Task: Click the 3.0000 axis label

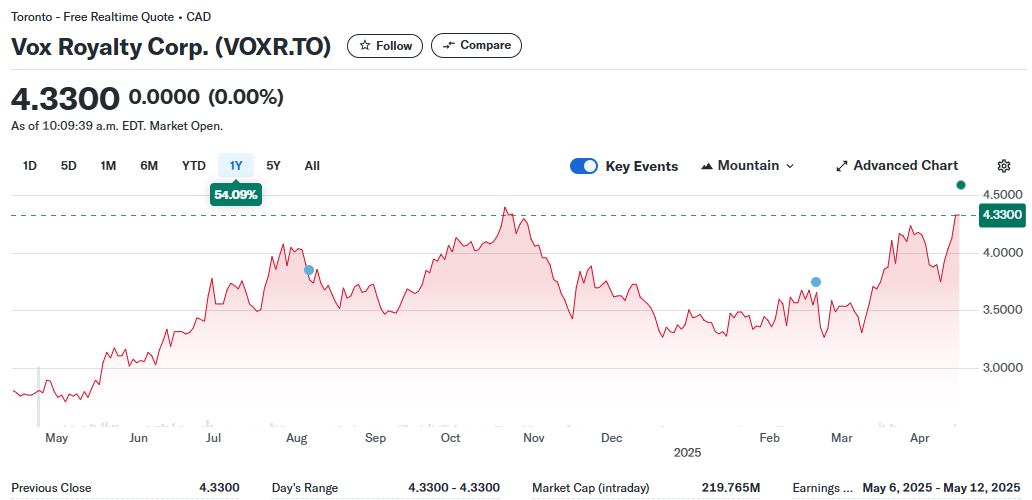Action: [x=1003, y=368]
